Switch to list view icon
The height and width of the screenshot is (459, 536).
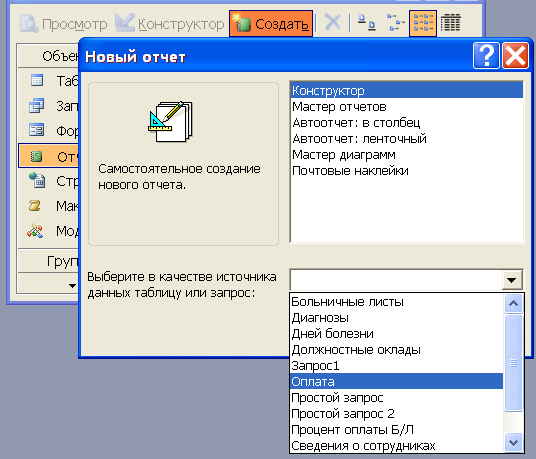(423, 23)
